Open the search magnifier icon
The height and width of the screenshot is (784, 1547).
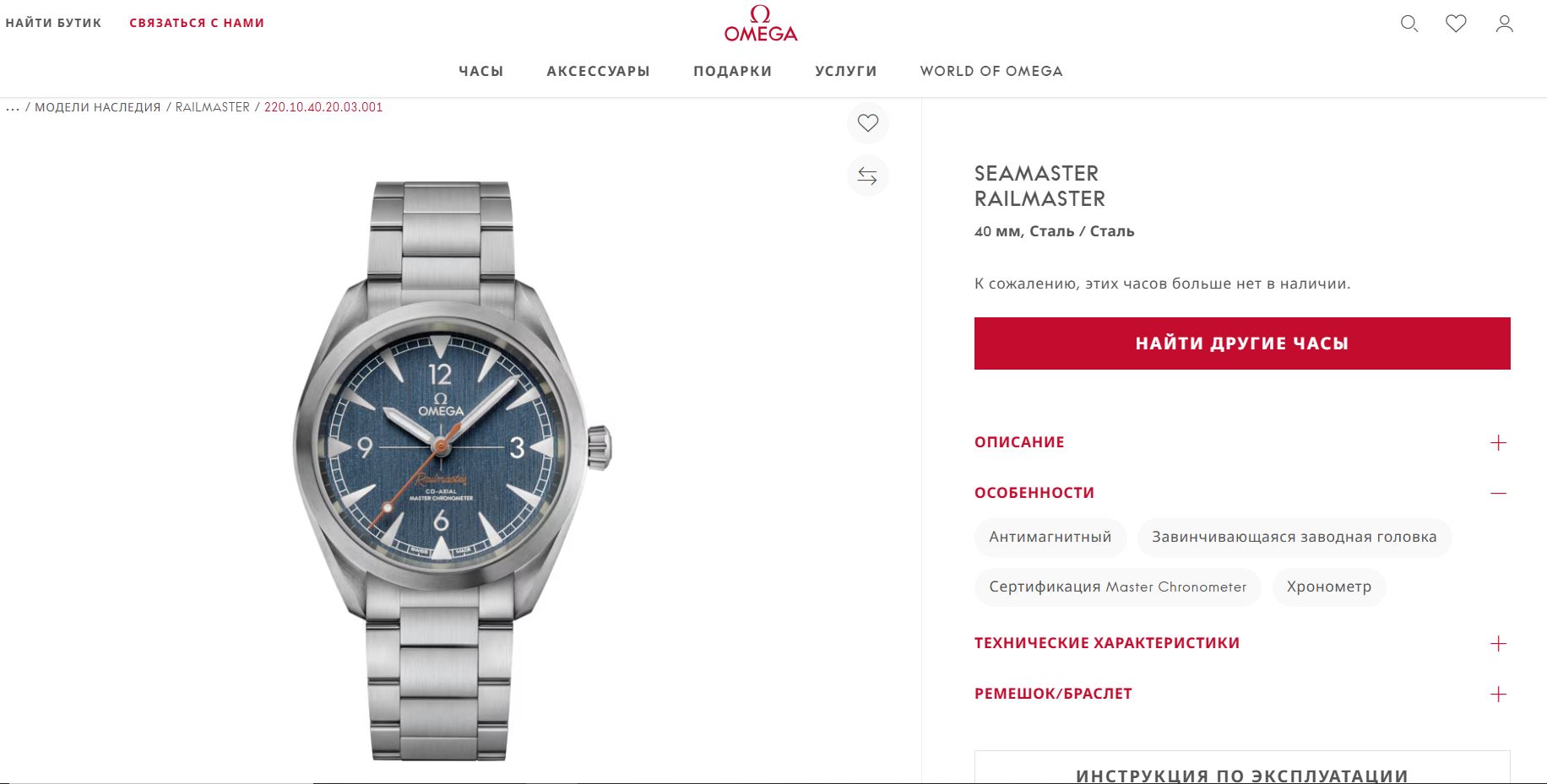click(x=1409, y=24)
